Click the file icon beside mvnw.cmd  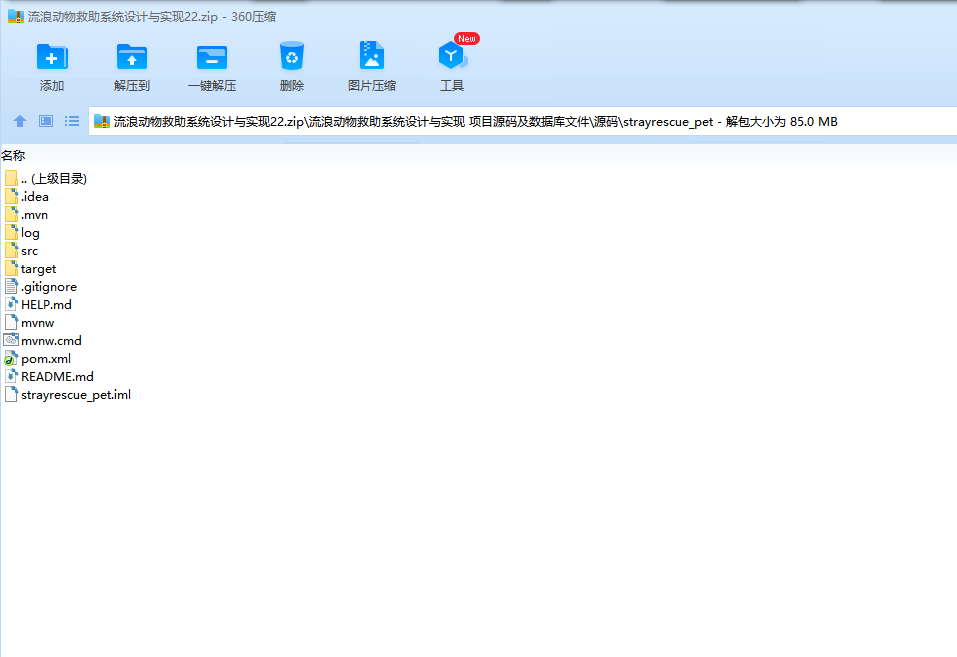[11, 340]
